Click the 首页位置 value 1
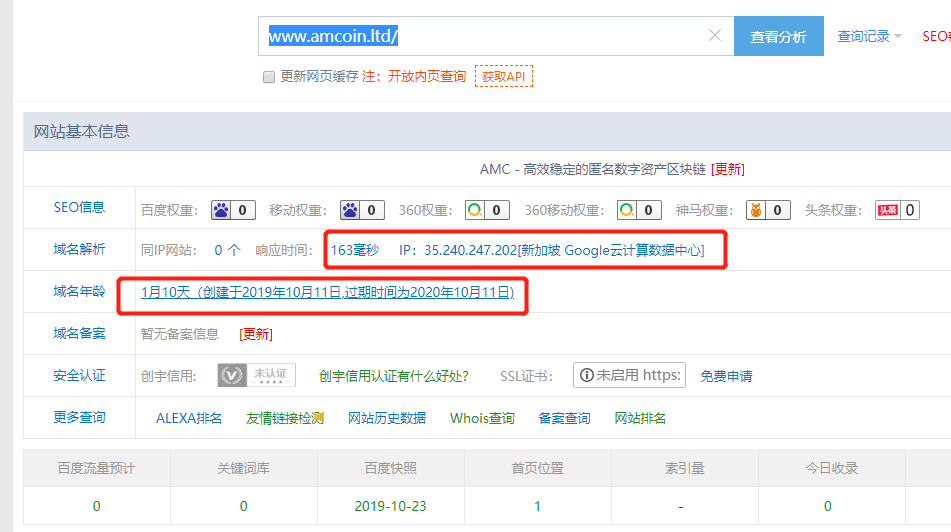951x532 pixels. [537, 506]
